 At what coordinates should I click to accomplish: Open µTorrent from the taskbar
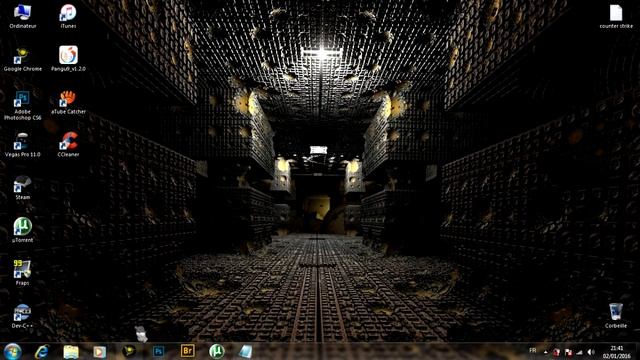coord(217,351)
